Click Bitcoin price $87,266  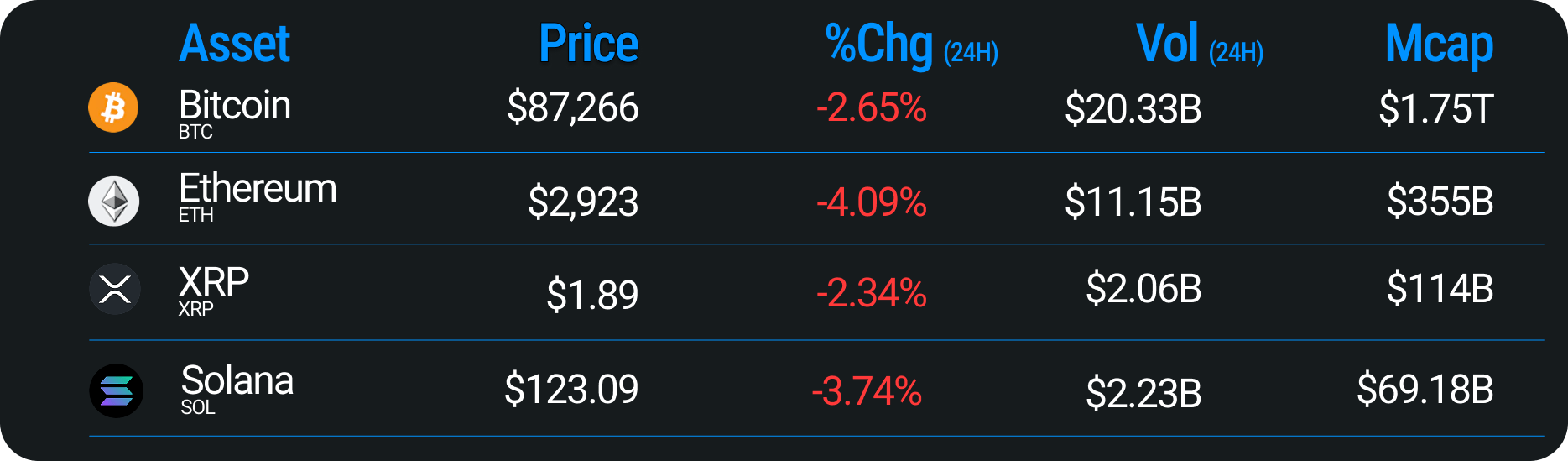click(573, 108)
